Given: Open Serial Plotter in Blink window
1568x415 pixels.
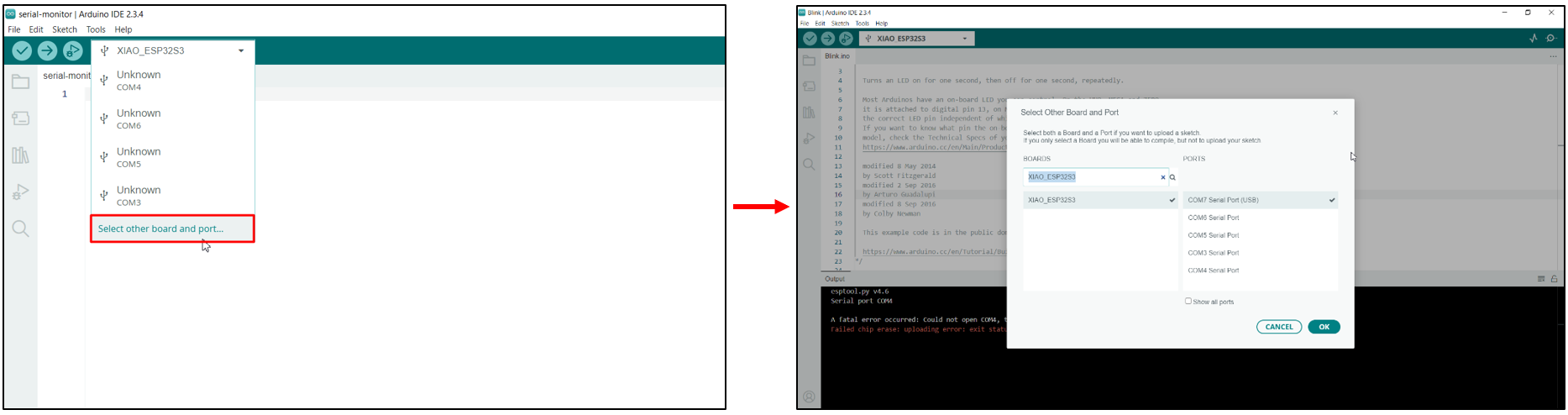Looking at the screenshot, I should (1533, 39).
